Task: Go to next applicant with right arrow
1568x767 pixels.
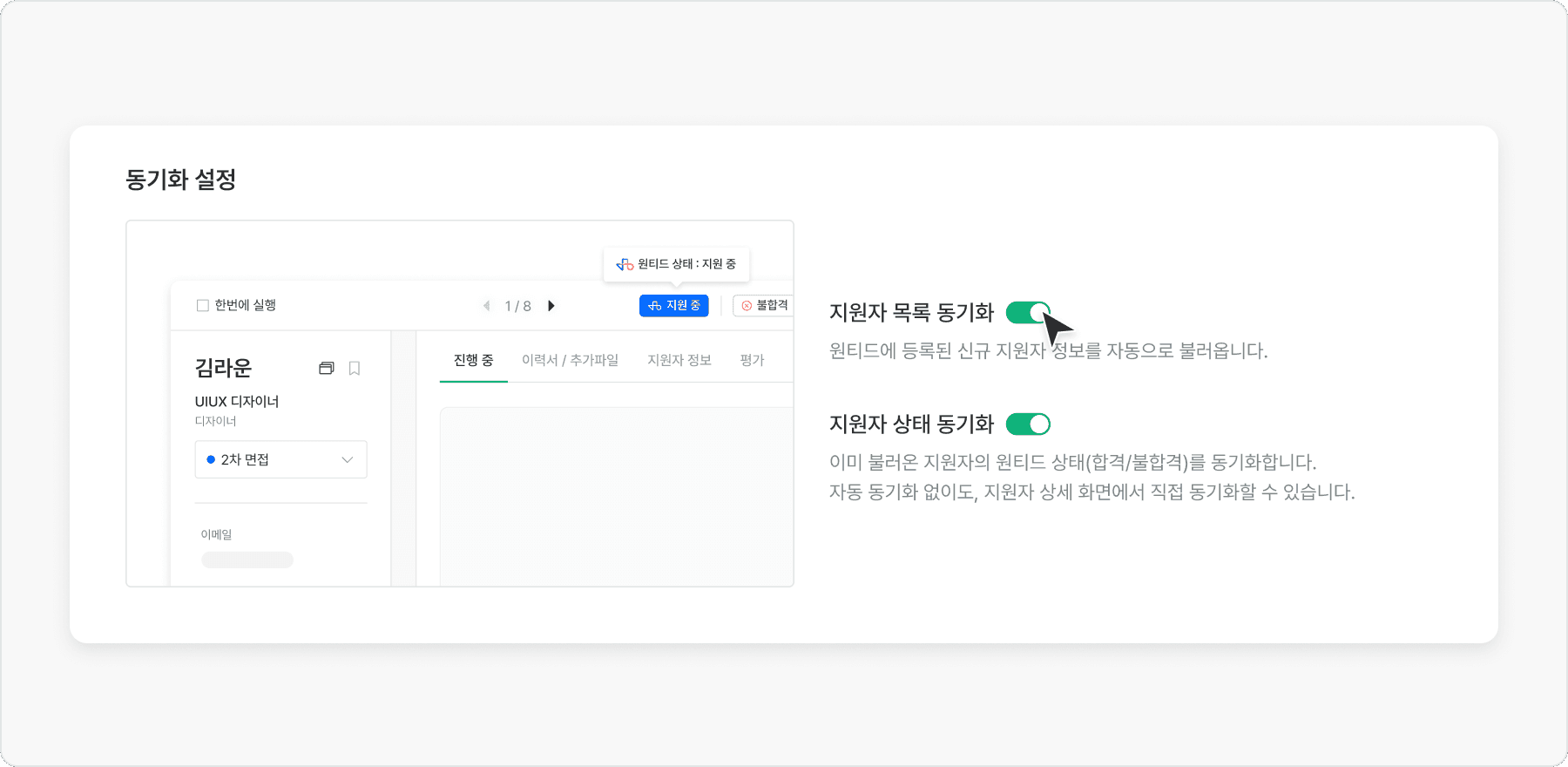Action: coord(551,306)
